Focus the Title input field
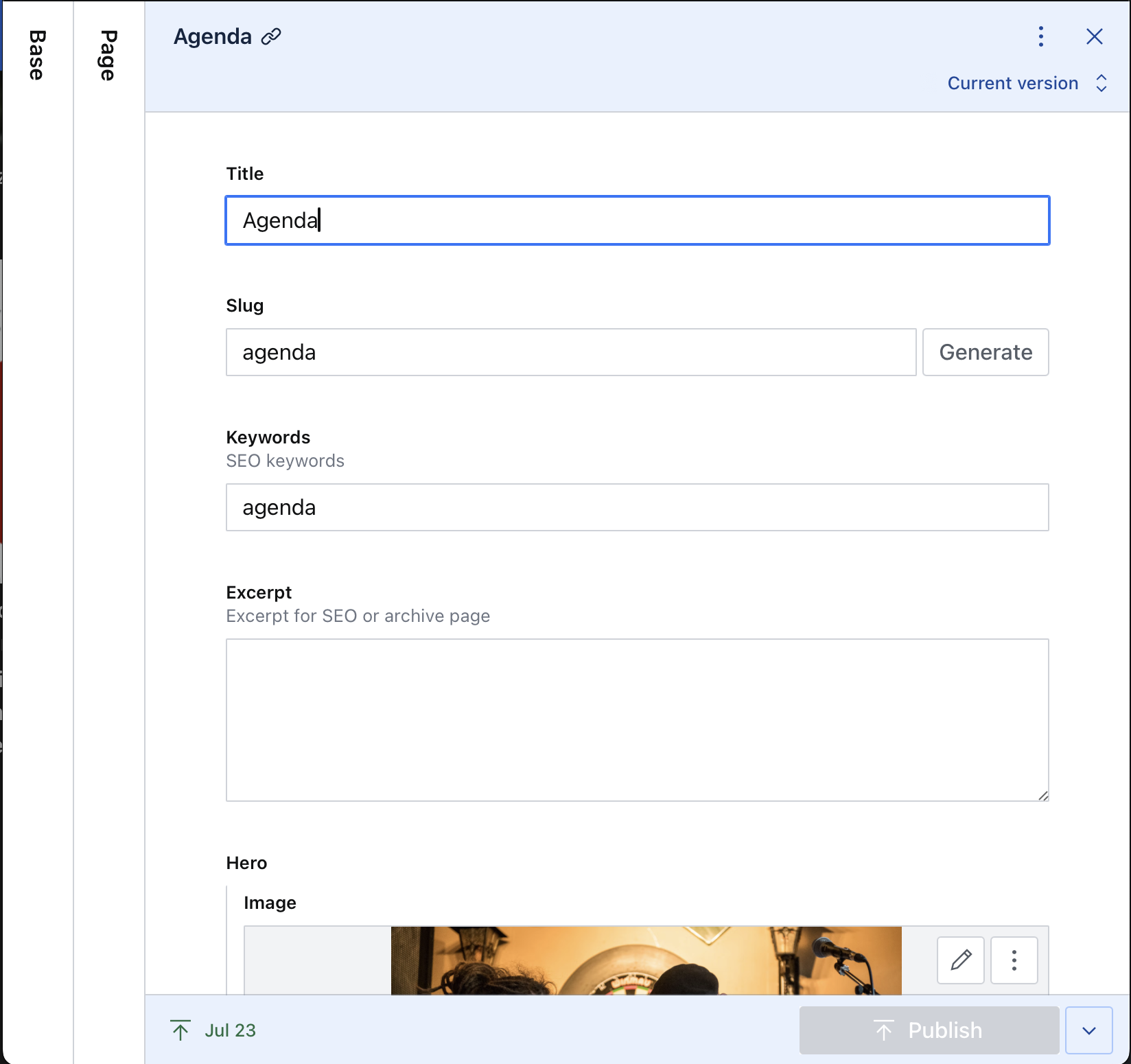1131x1064 pixels. pos(638,220)
